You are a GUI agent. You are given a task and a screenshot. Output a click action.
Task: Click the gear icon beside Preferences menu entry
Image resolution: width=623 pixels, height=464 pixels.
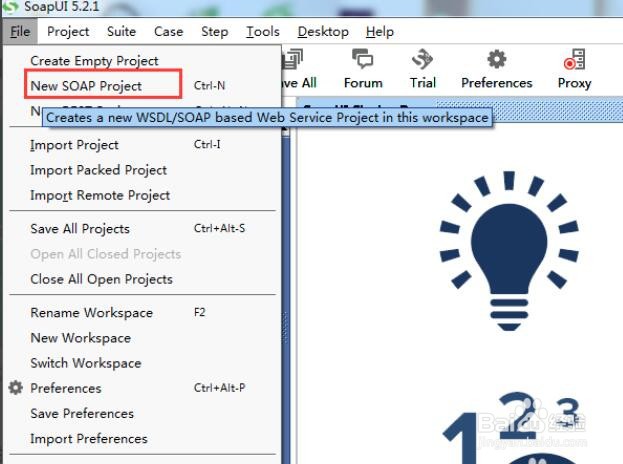pos(15,388)
